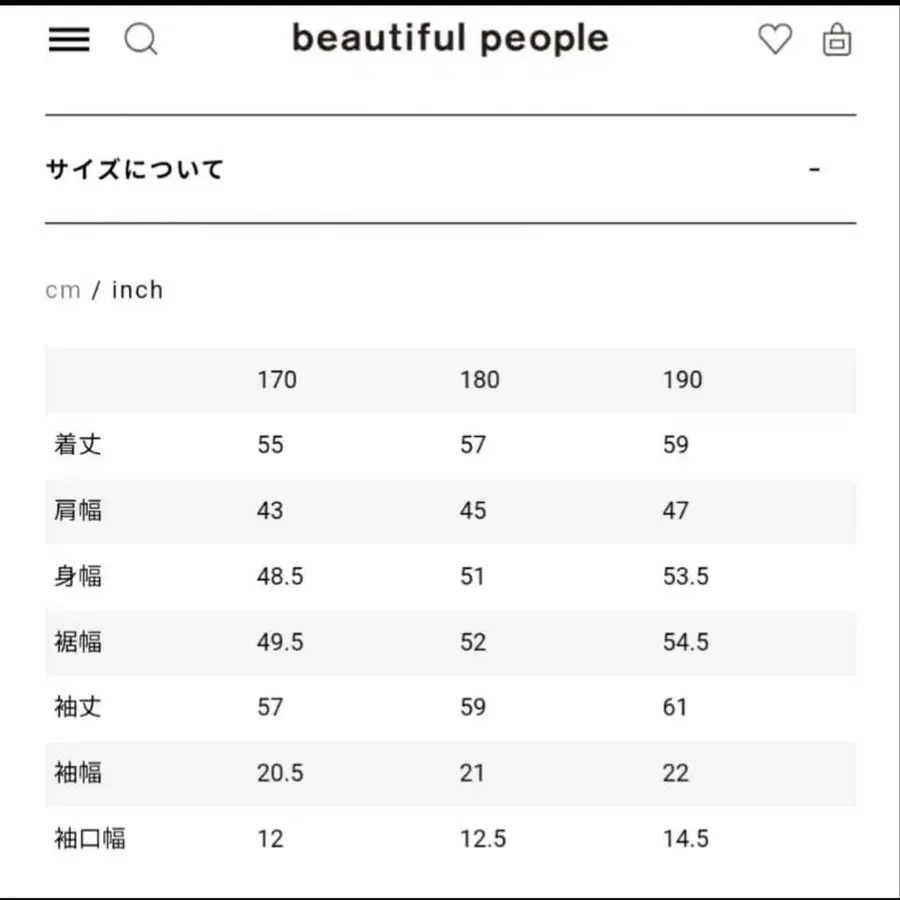Click the 着丈 row label
The width and height of the screenshot is (900, 900).
point(78,445)
